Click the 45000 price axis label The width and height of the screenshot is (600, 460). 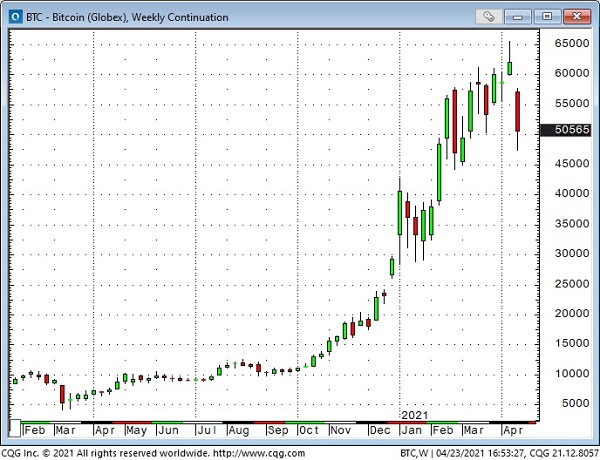572,163
